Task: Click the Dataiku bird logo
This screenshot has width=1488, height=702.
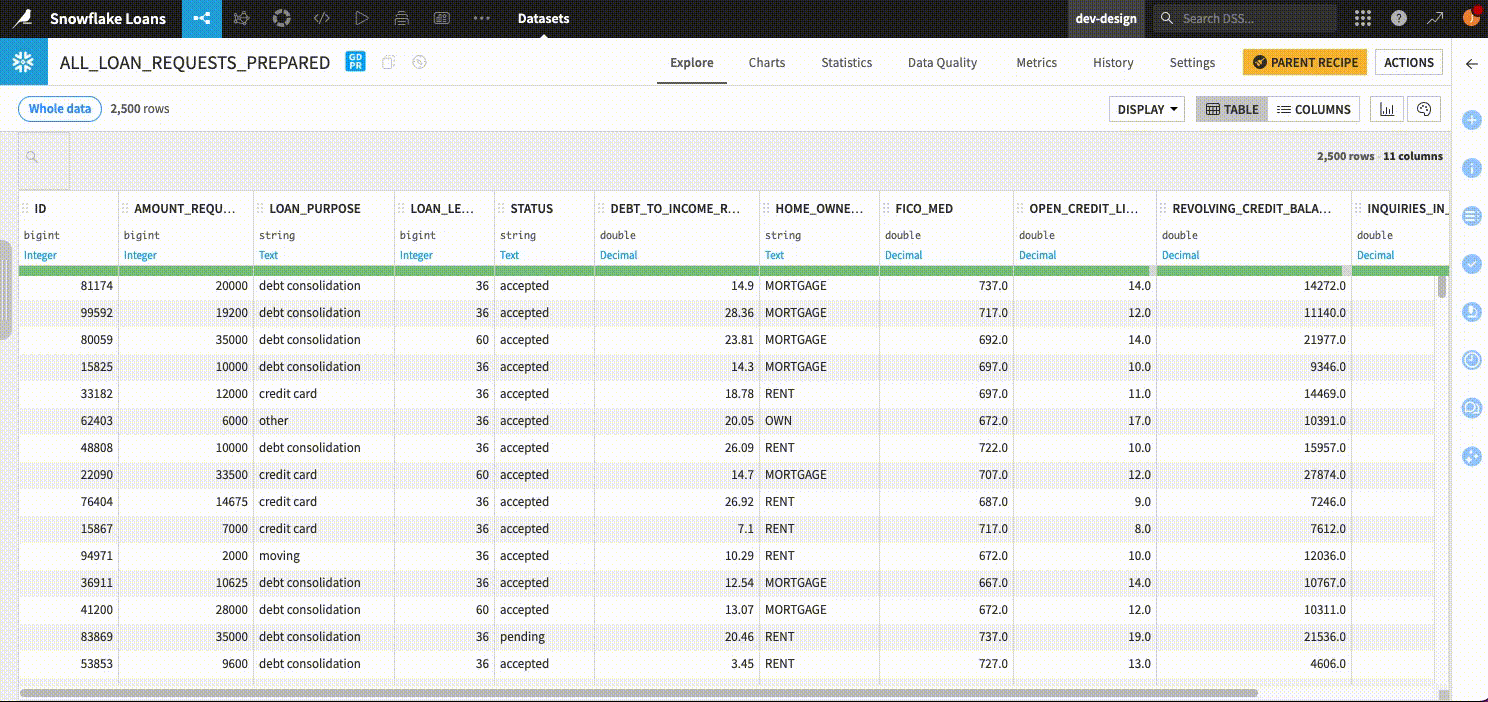Action: (24, 18)
